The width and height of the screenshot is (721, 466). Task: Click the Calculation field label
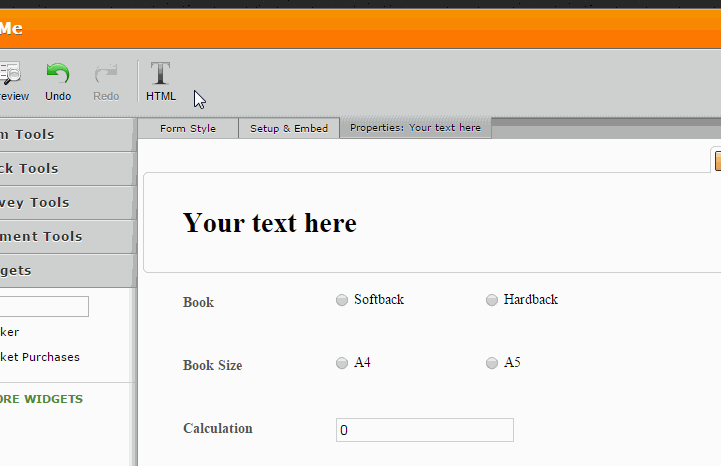pyautogui.click(x=218, y=428)
